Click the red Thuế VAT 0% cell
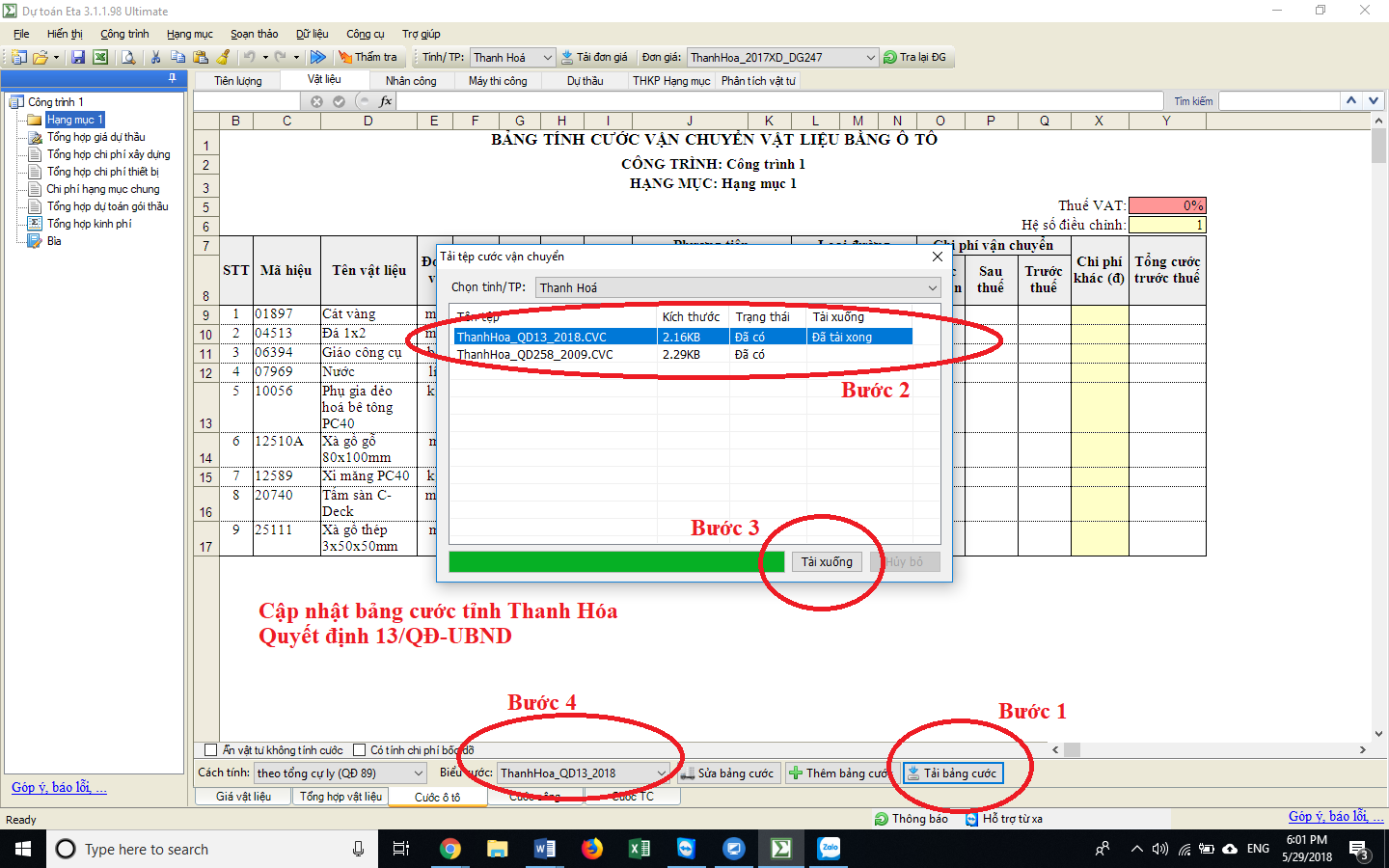The height and width of the screenshot is (868, 1389). [x=1166, y=205]
